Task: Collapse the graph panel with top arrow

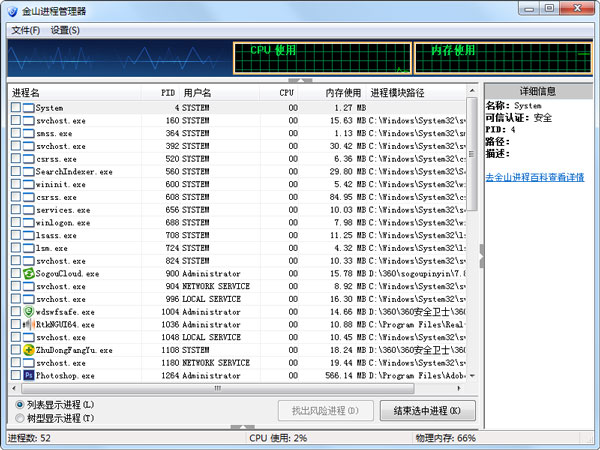Action: coord(300,80)
